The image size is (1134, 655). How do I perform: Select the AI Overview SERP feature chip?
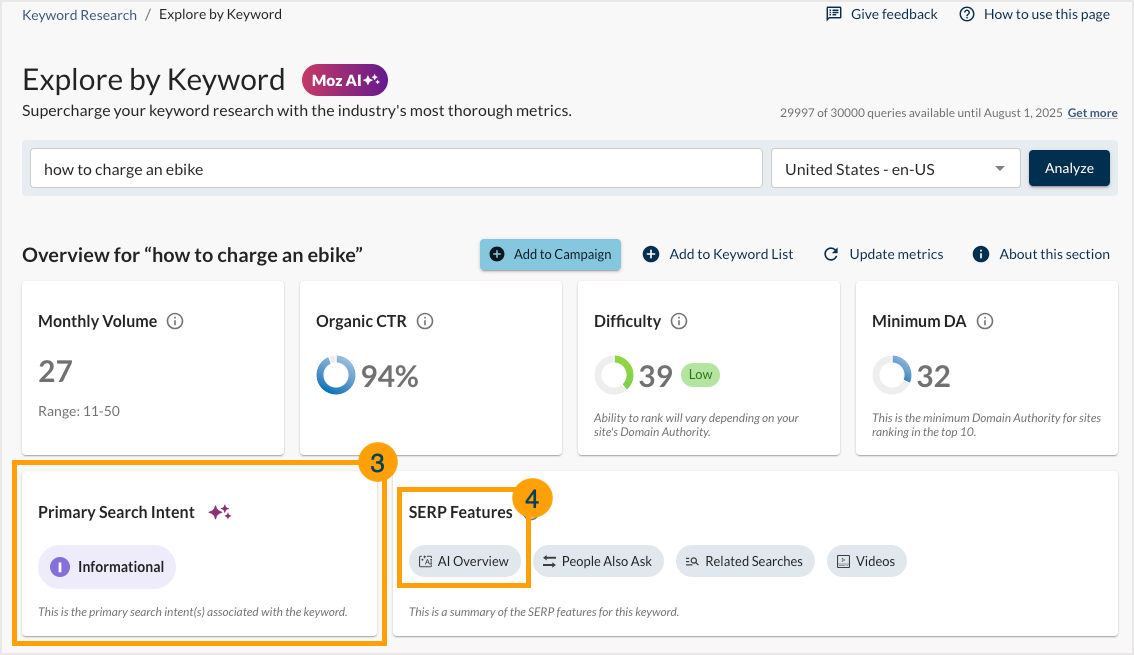tap(464, 561)
